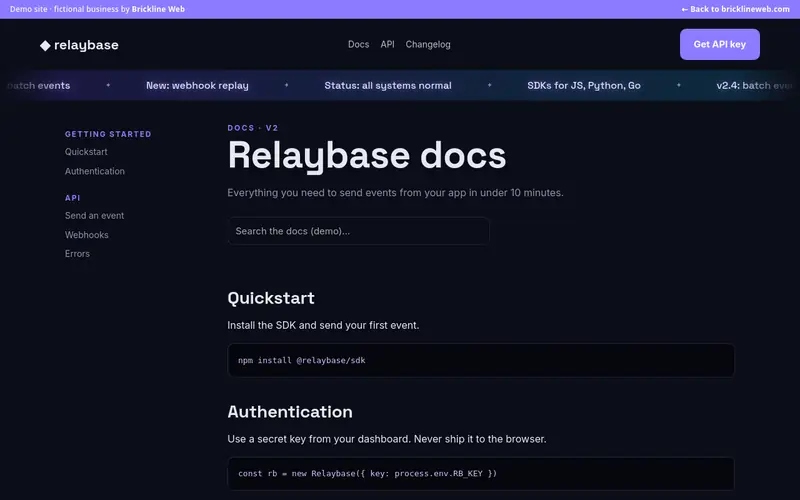This screenshot has width=800, height=500.
Task: Click 'Use a secret key' paragraph
Action: click(x=387, y=439)
